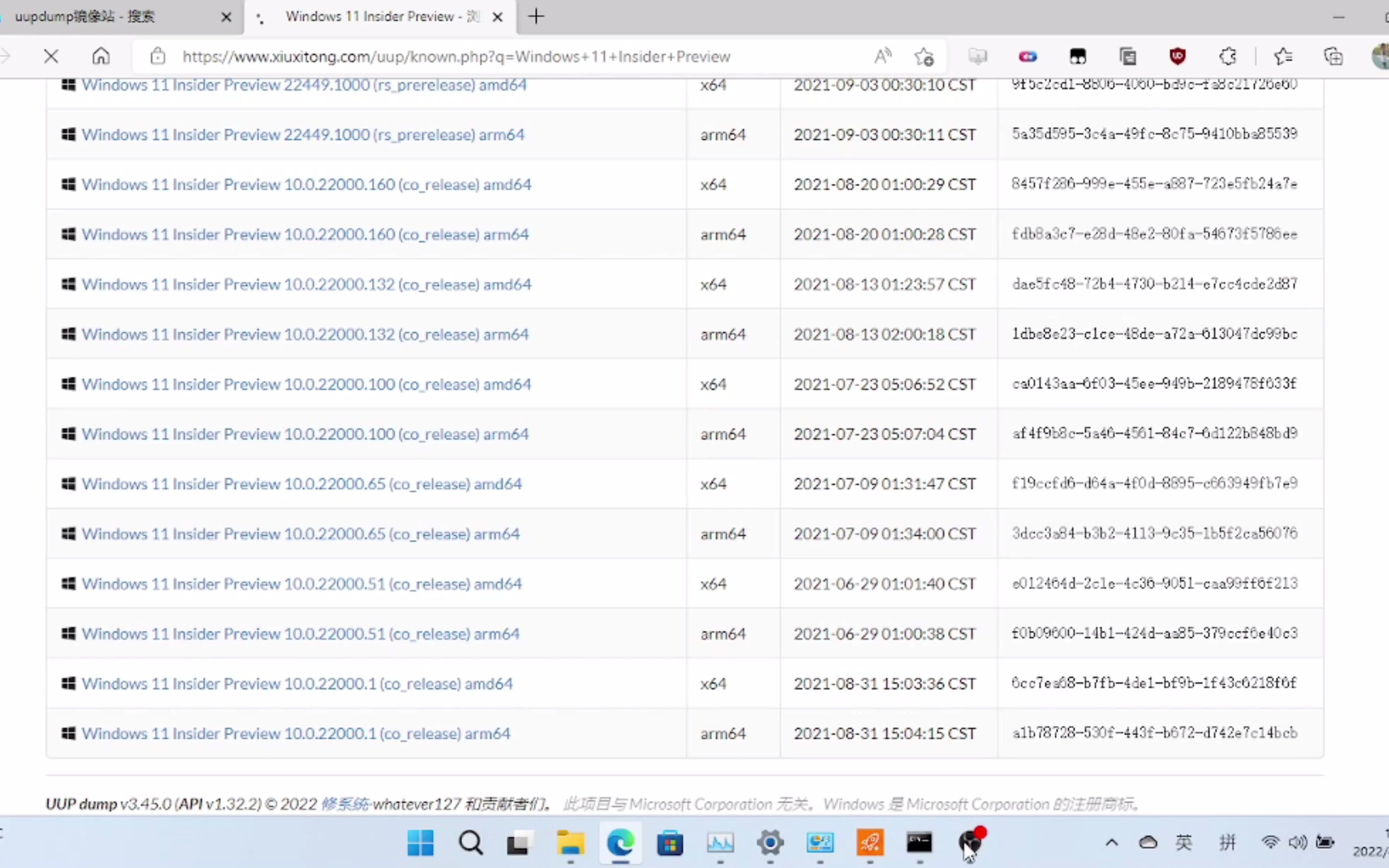Viewport: 1389px width, 868px height.
Task: Open Read Aloud in address bar
Action: [883, 56]
